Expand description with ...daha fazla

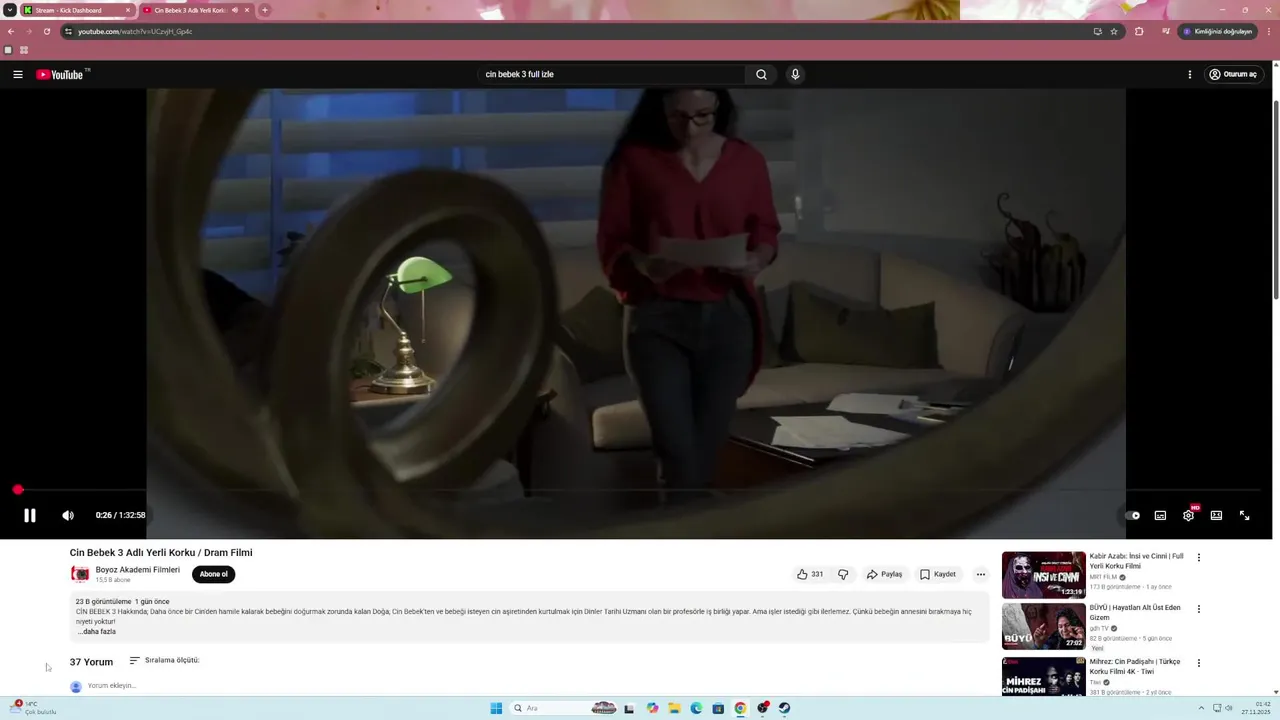click(x=97, y=632)
